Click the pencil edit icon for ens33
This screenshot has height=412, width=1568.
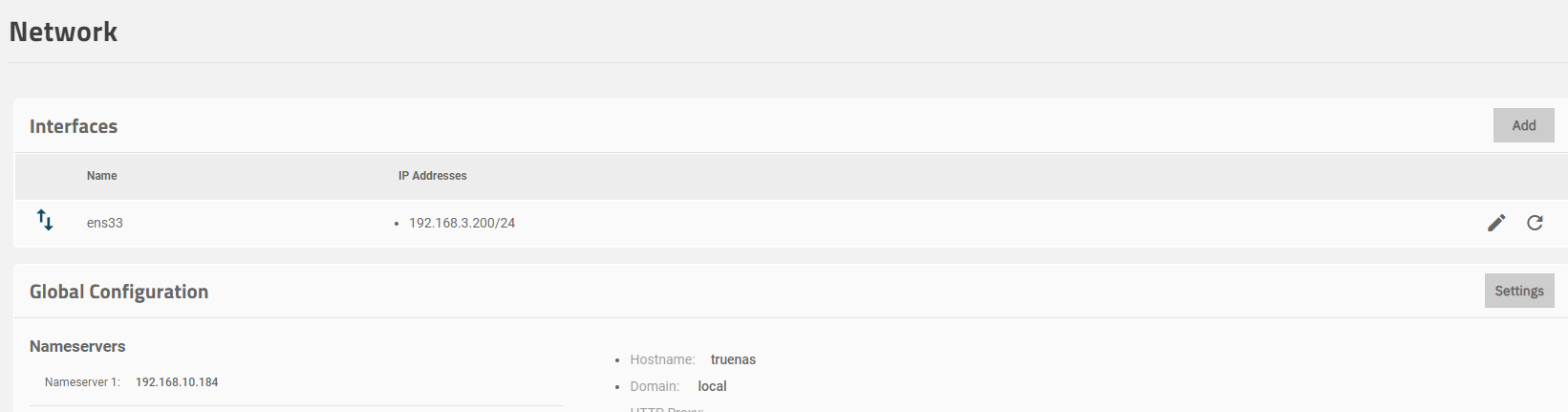coord(1496,223)
